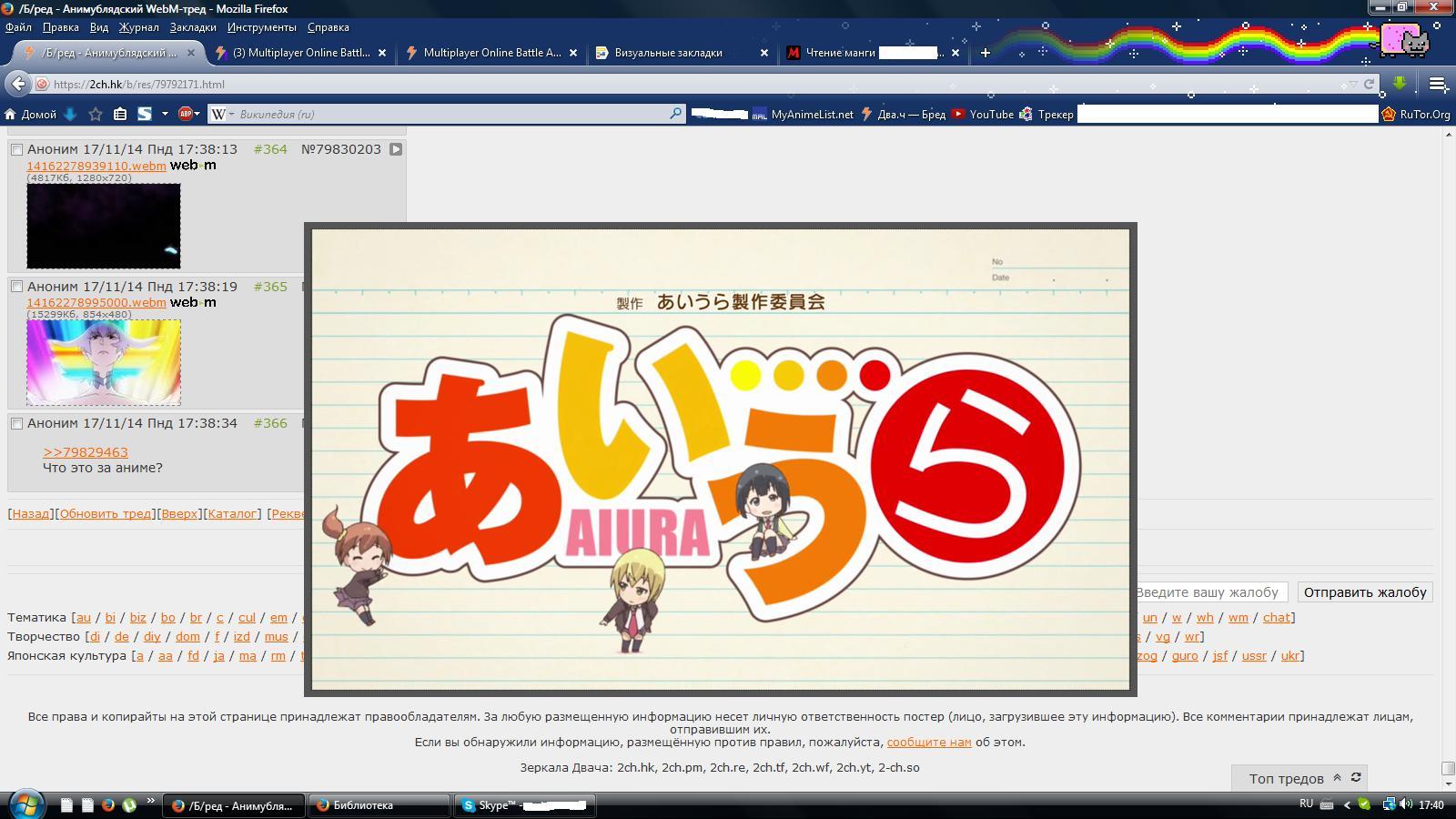The image size is (1456, 819).
Task: Click the Skype tray status icon
Action: point(1364,804)
